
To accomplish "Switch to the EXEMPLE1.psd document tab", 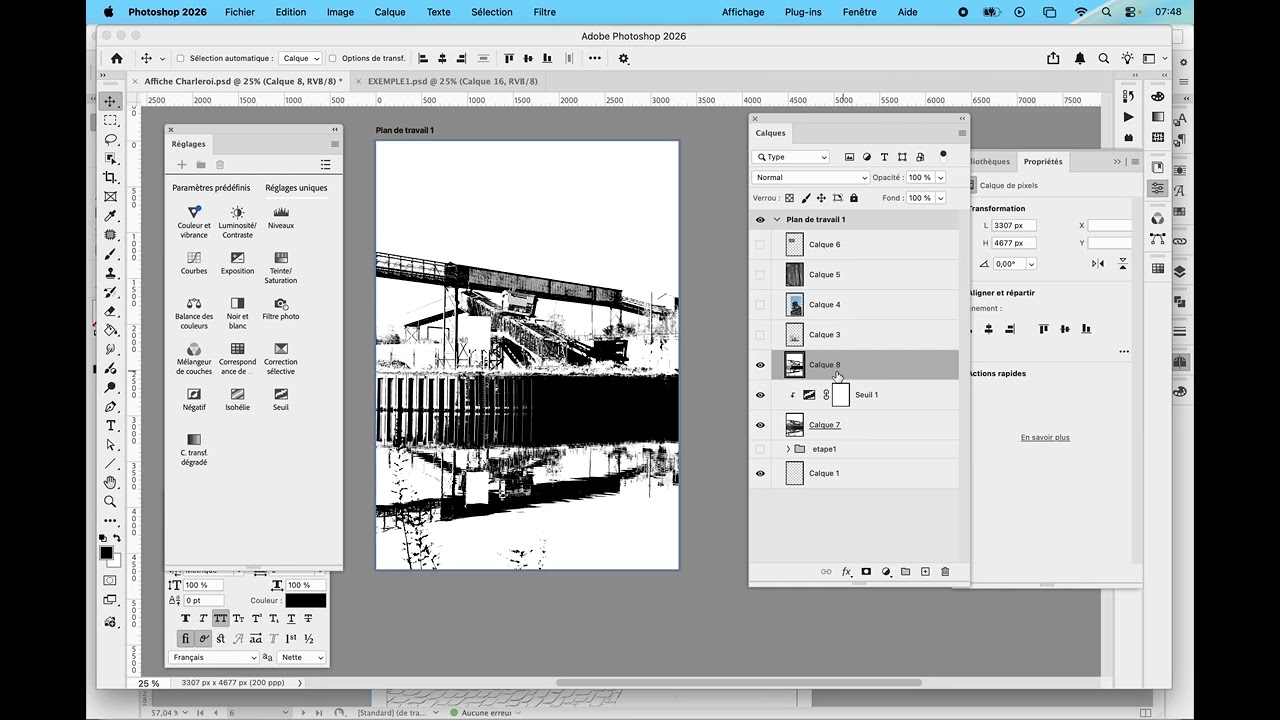I will click(452, 82).
